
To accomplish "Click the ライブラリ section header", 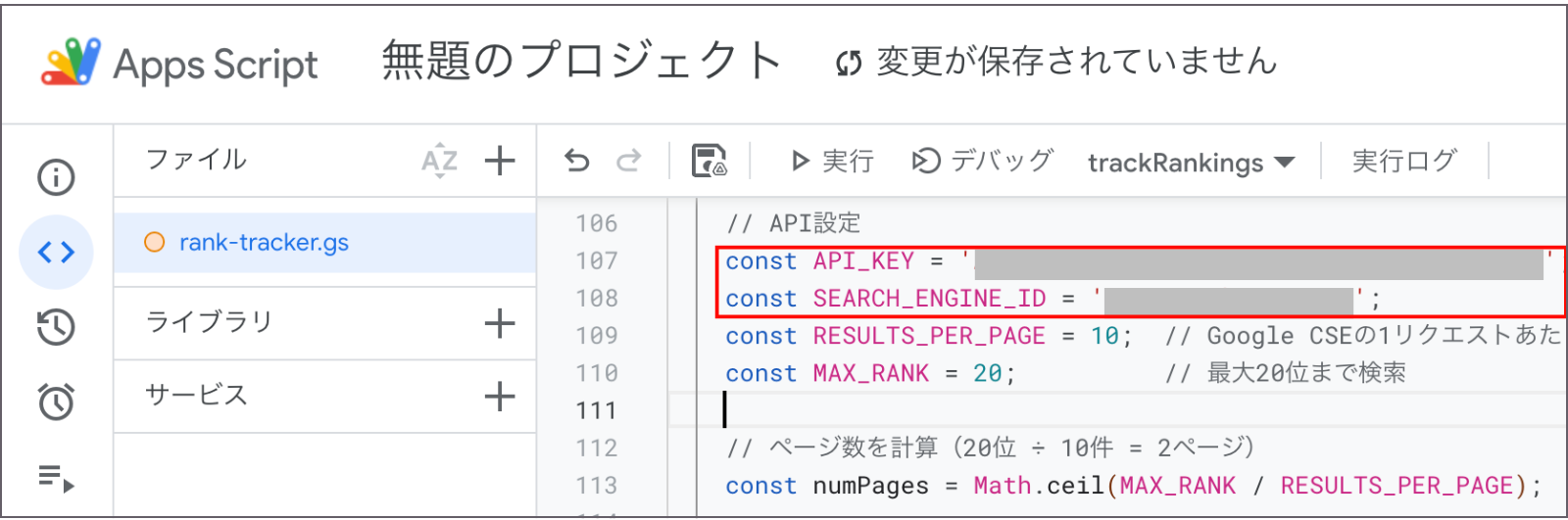I will coord(209,322).
